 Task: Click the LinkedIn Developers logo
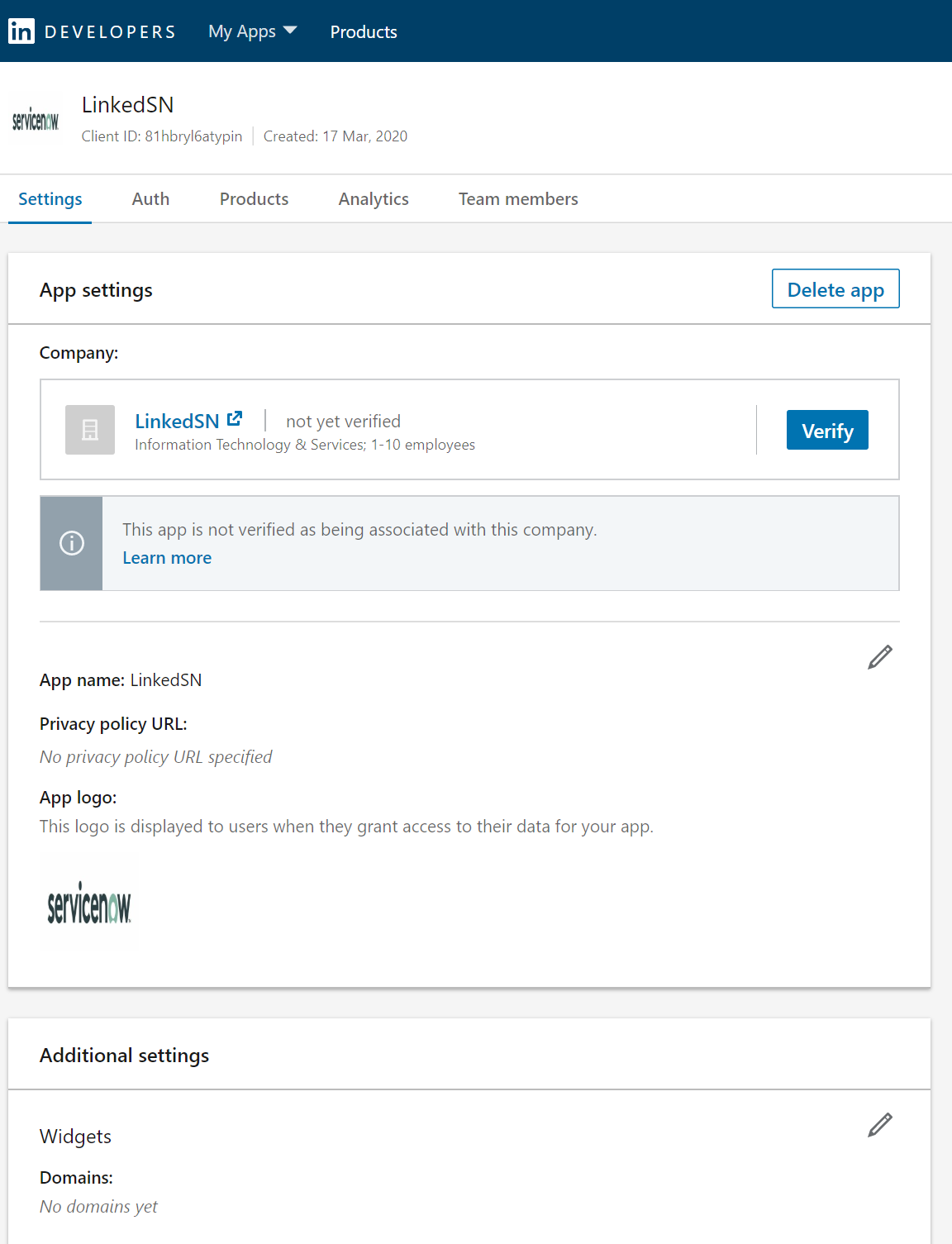tap(93, 31)
